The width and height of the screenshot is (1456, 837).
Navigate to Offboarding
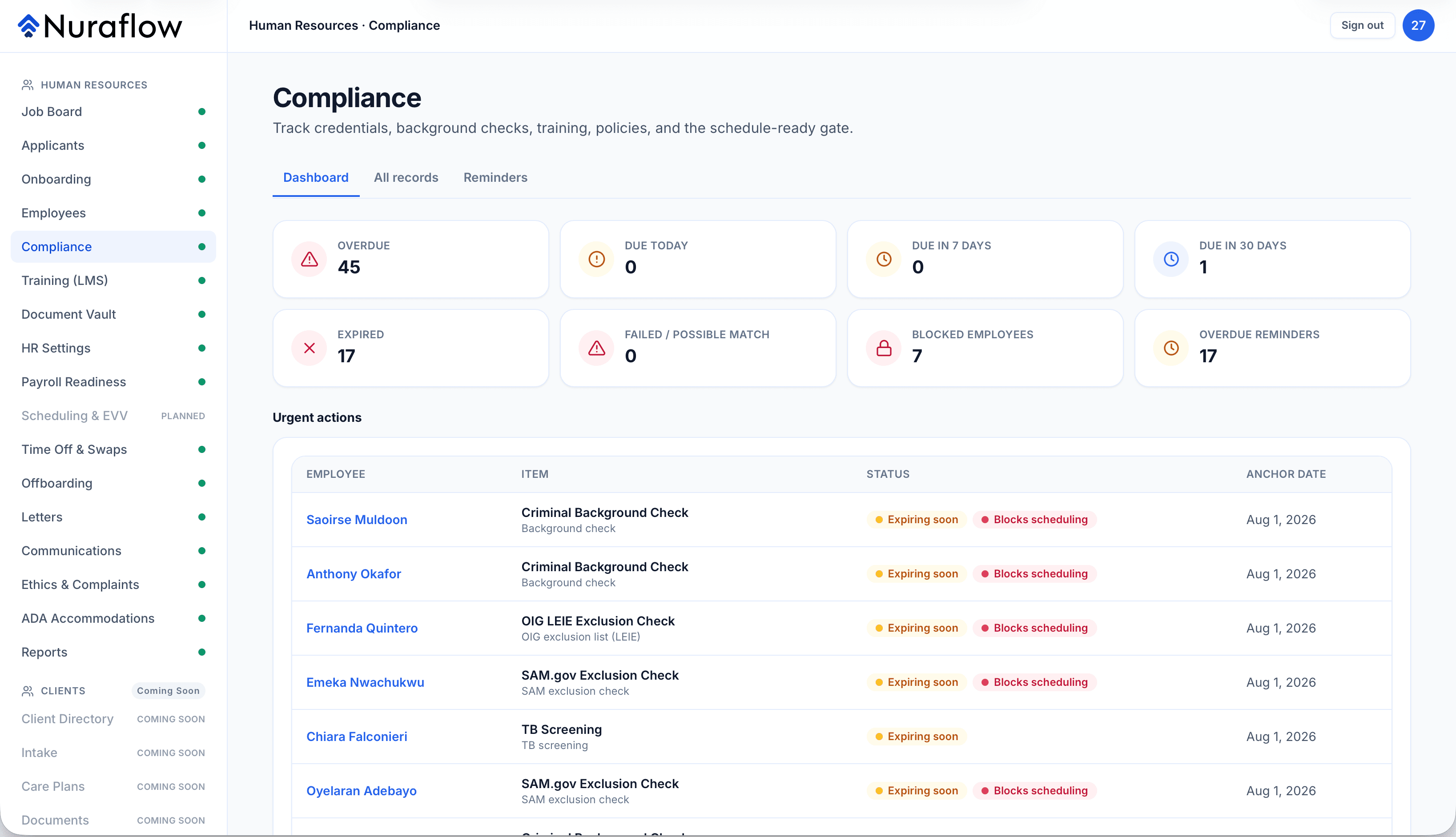click(x=113, y=484)
